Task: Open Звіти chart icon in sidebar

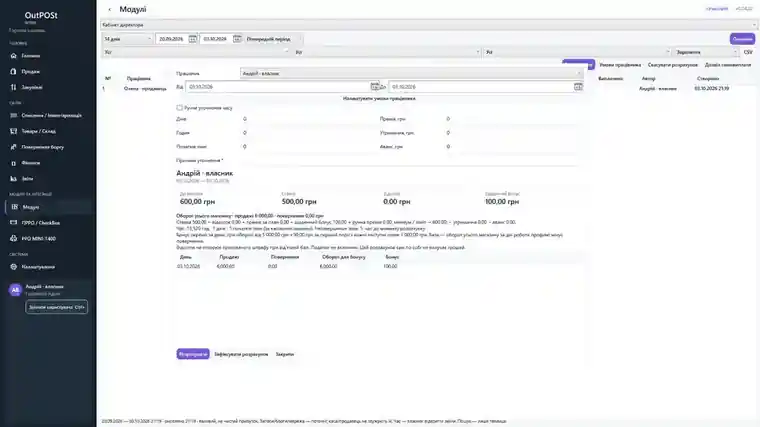Action: click(x=14, y=178)
